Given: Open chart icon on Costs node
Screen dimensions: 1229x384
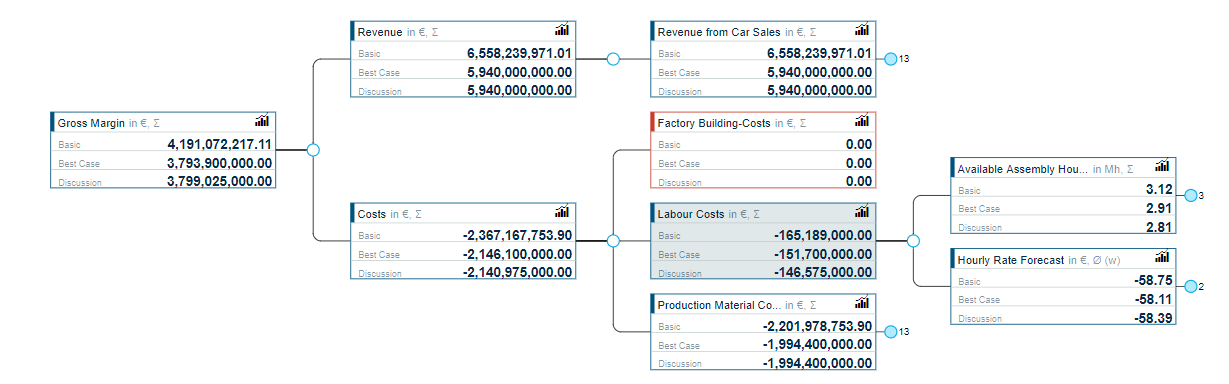Looking at the screenshot, I should 562,212.
